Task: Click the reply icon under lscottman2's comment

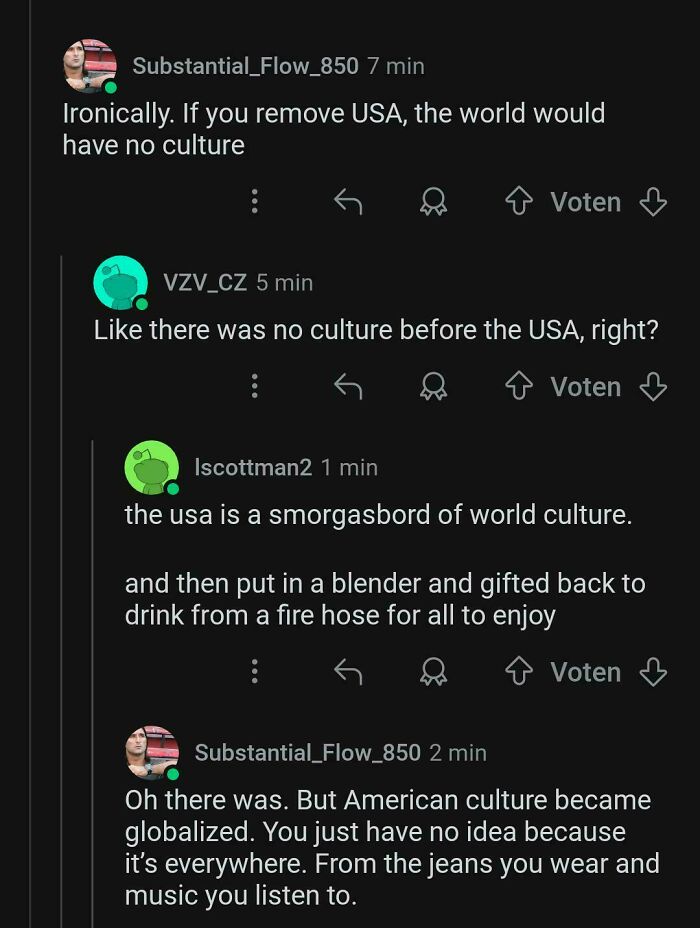Action: [348, 672]
